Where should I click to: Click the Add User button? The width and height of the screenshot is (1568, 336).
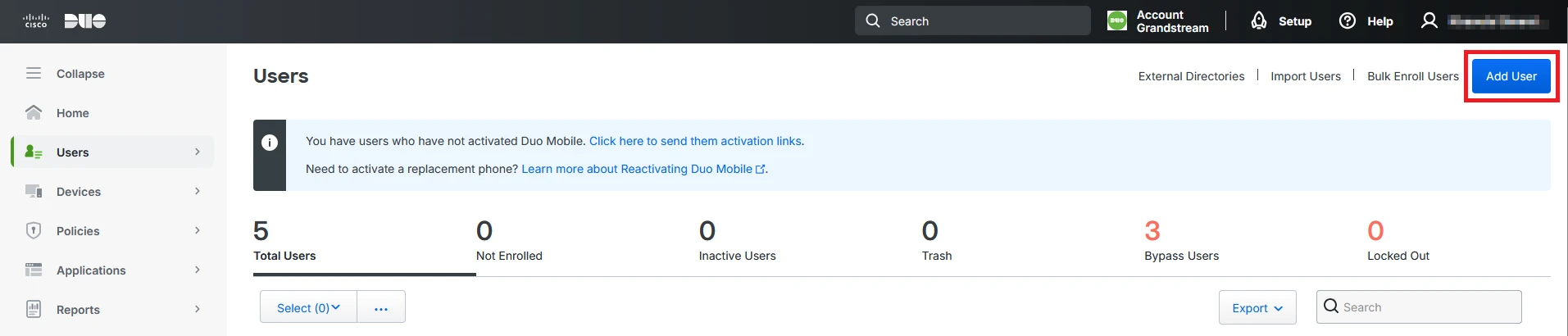pyautogui.click(x=1511, y=76)
